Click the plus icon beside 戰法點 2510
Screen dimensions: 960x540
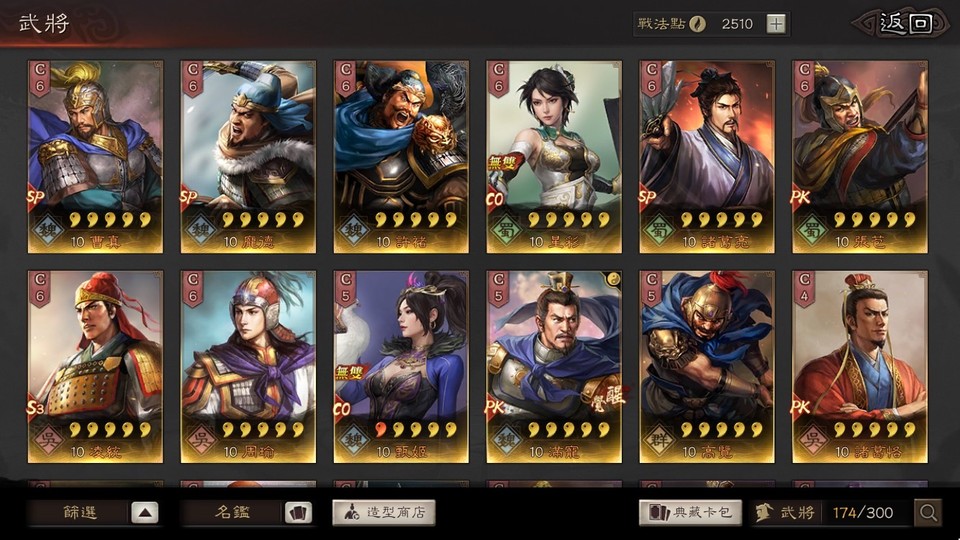[776, 24]
